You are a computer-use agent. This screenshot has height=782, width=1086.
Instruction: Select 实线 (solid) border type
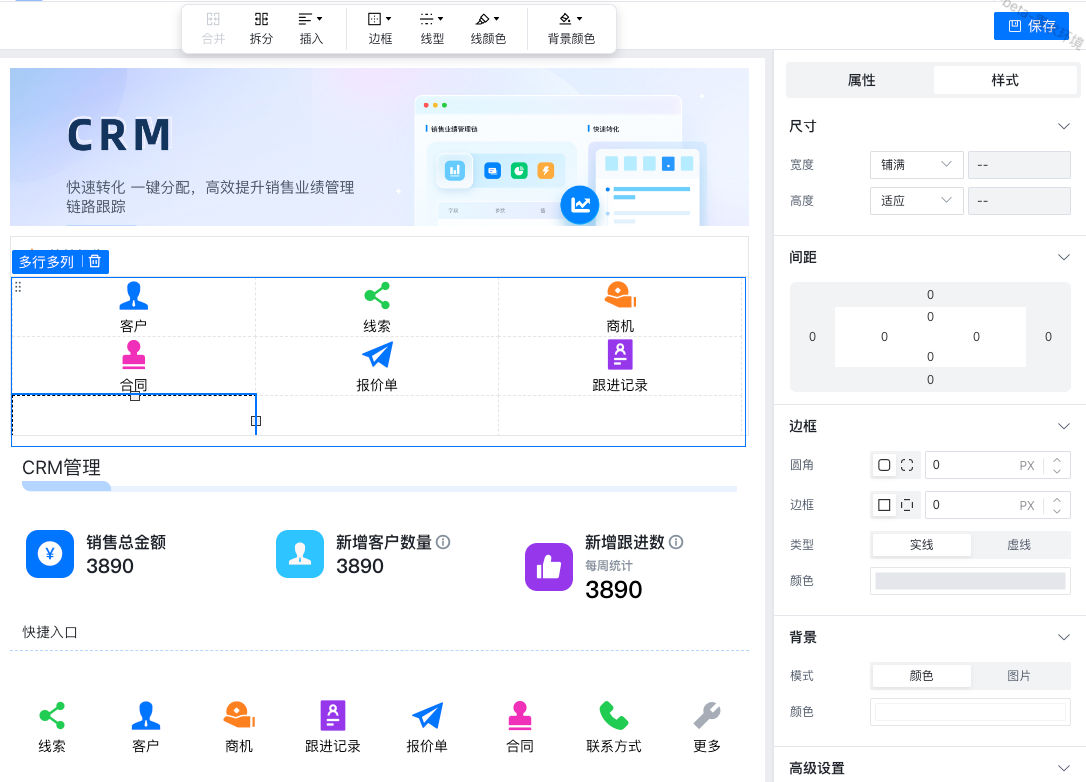coord(921,545)
